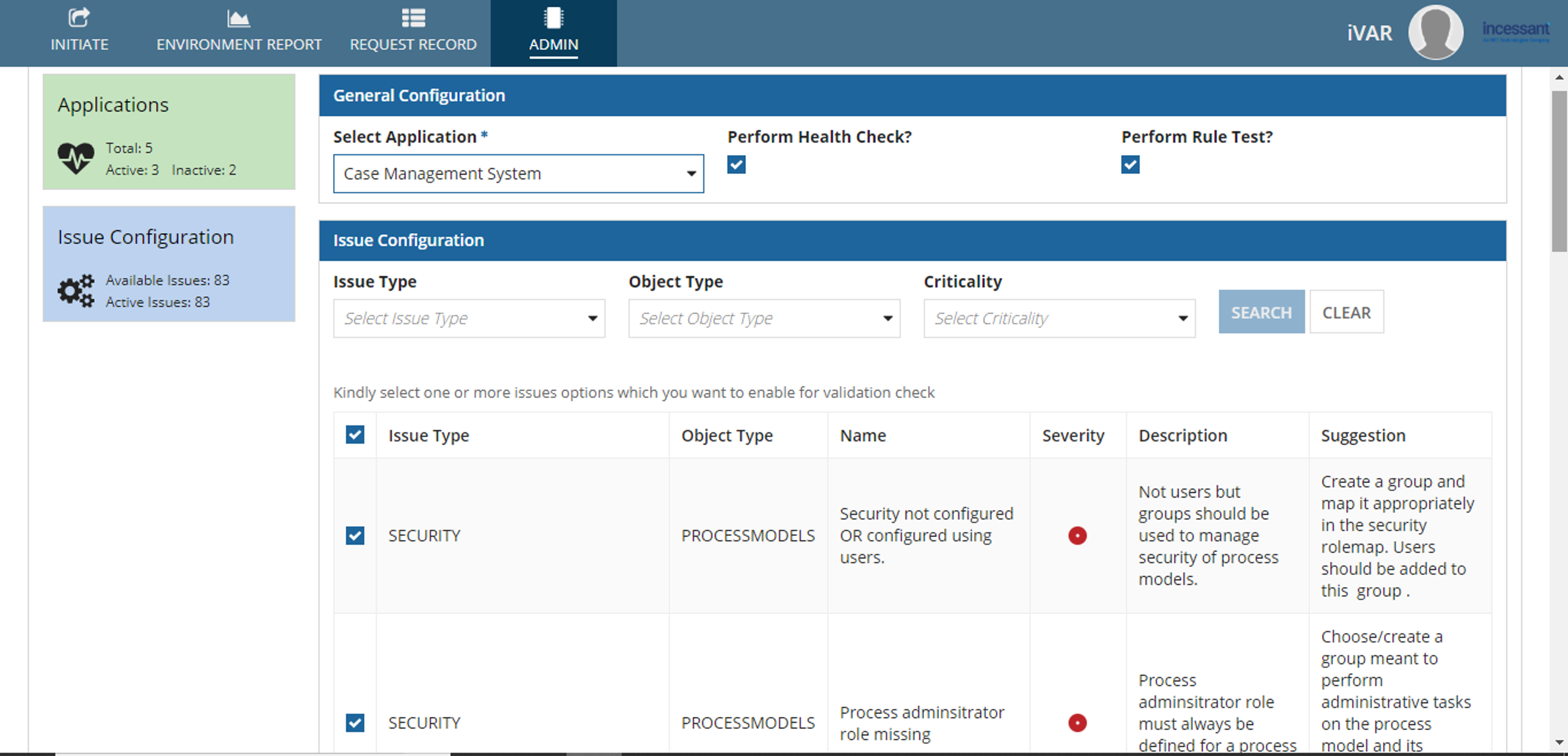Open the Issue Configuration summary card
The image size is (1568, 756).
click(x=169, y=263)
